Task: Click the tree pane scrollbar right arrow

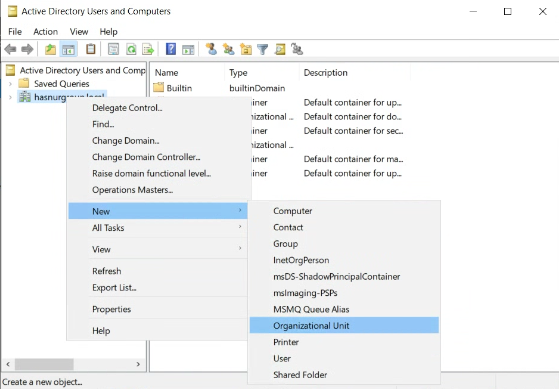Action: [138, 364]
